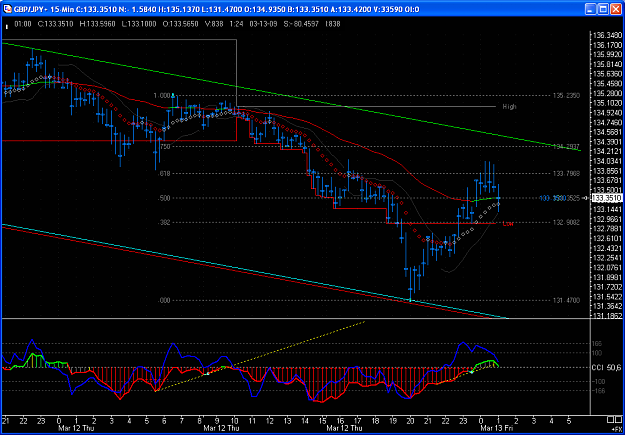Click the 133.7968 Fibonacci price label
The image size is (625, 435).
(x=566, y=173)
